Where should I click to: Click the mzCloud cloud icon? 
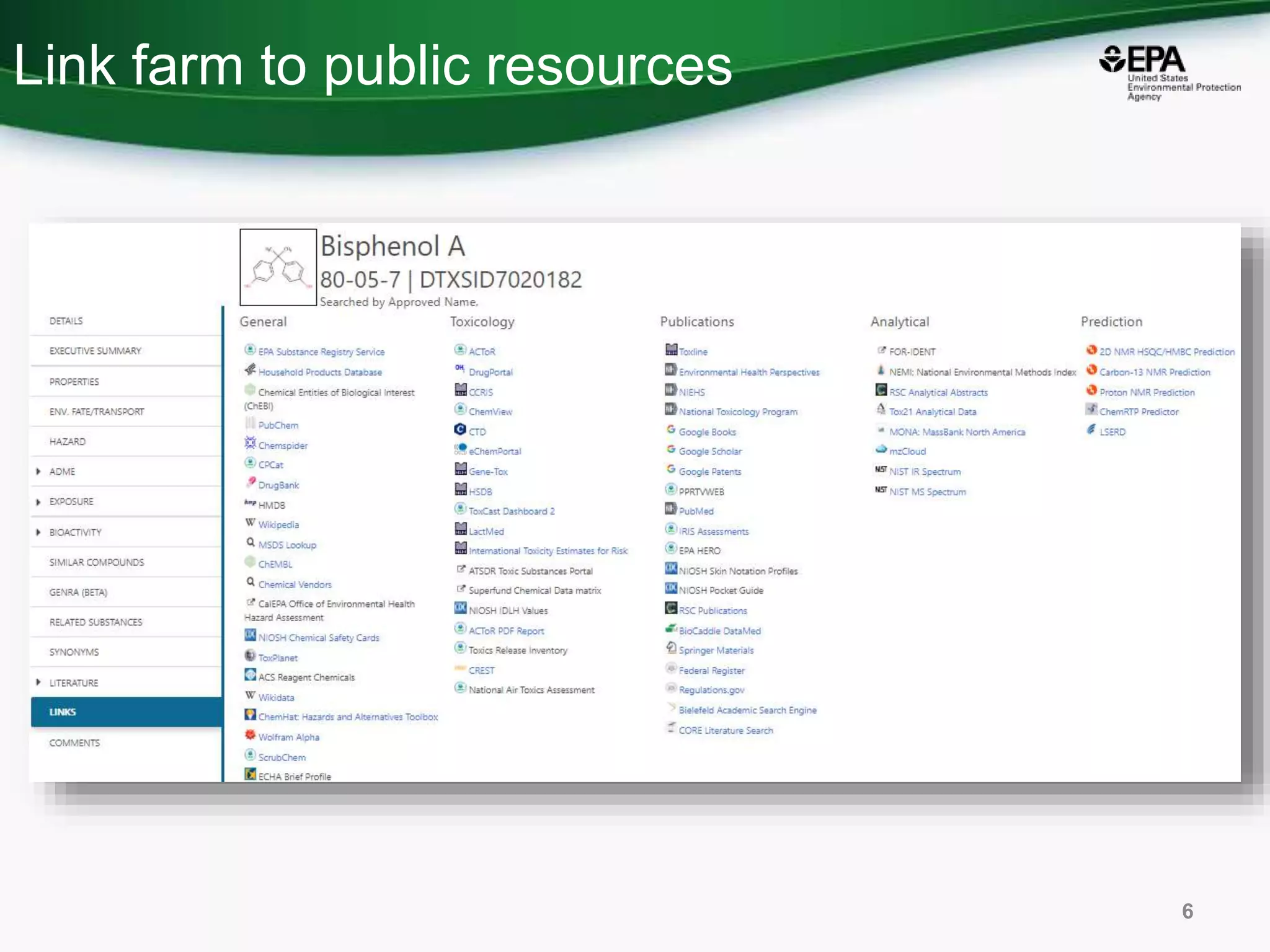click(x=881, y=449)
